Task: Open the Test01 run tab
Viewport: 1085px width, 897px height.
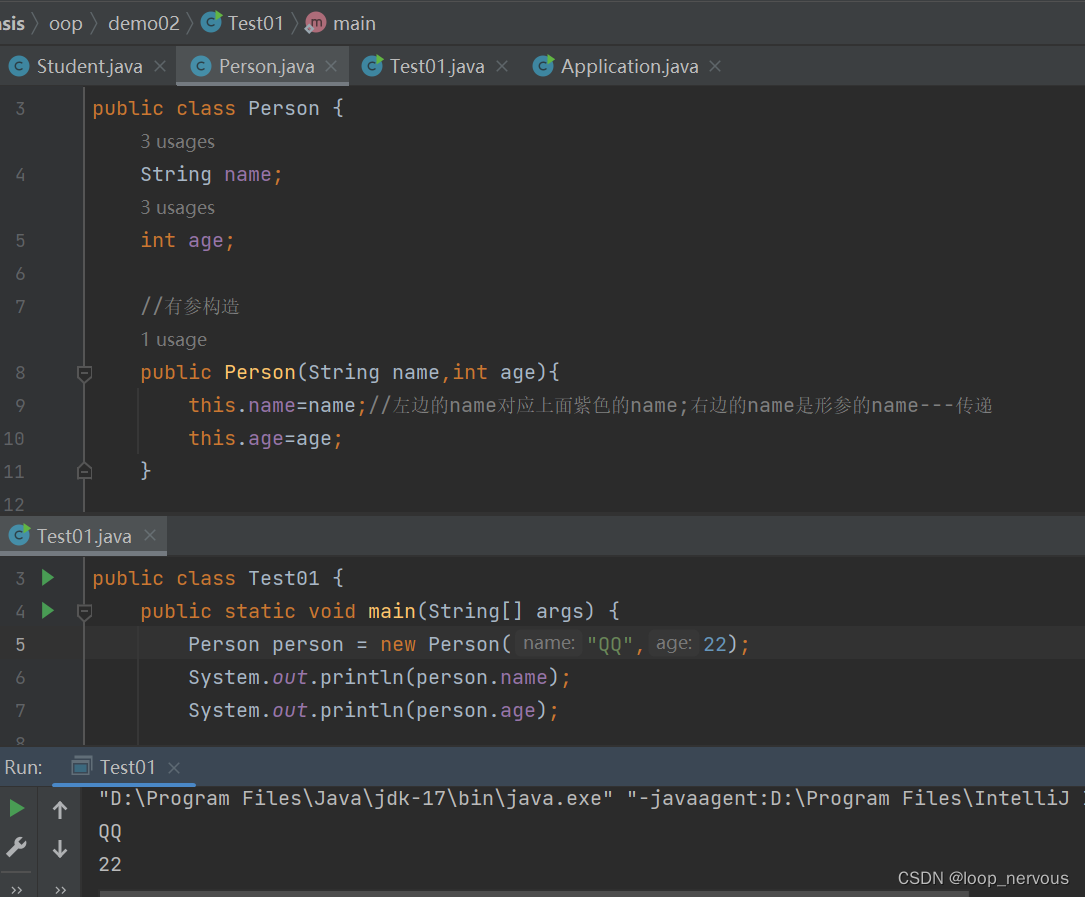Action: click(x=127, y=767)
